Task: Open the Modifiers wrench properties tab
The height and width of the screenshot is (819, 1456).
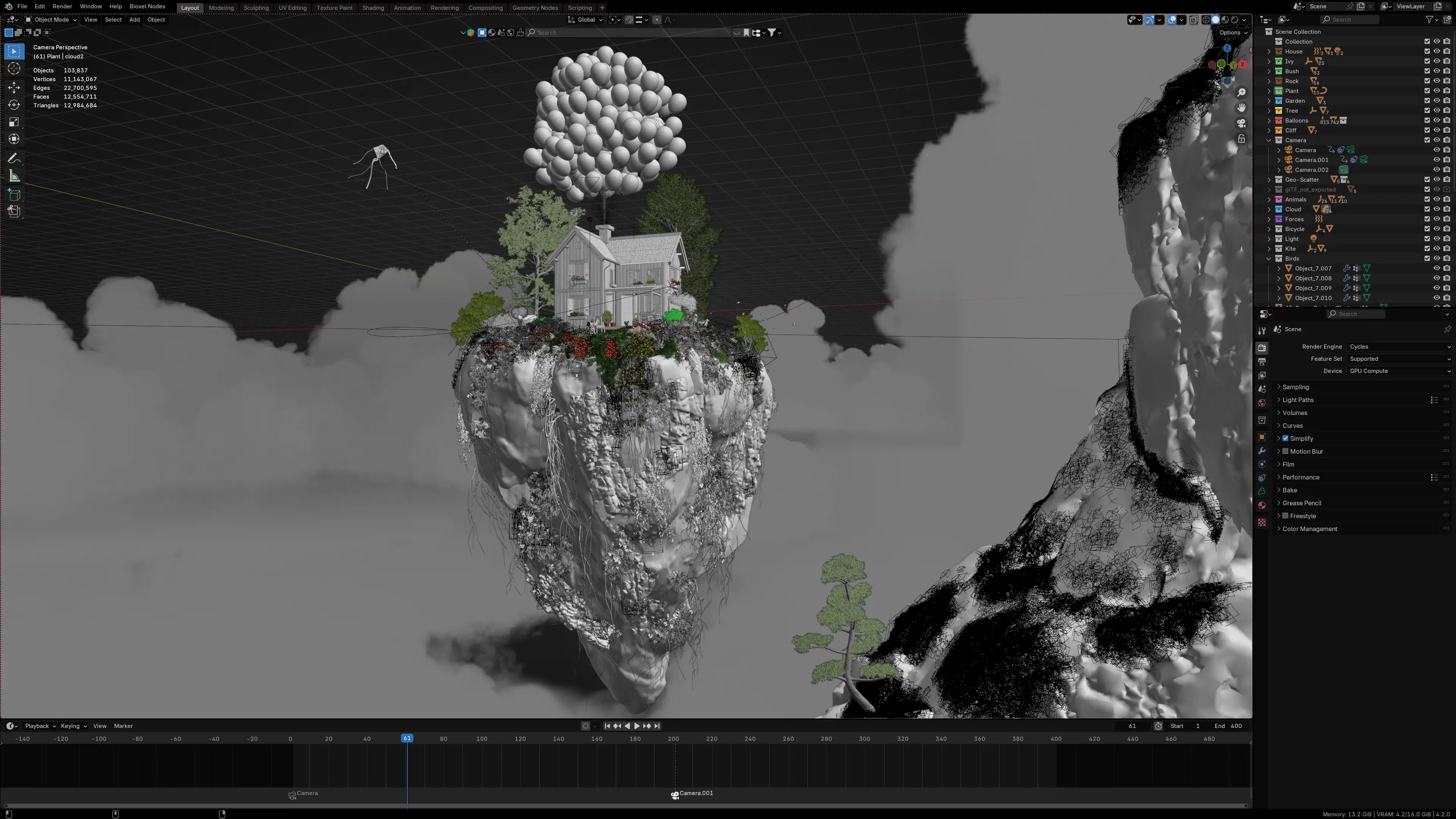Action: pyautogui.click(x=1261, y=451)
